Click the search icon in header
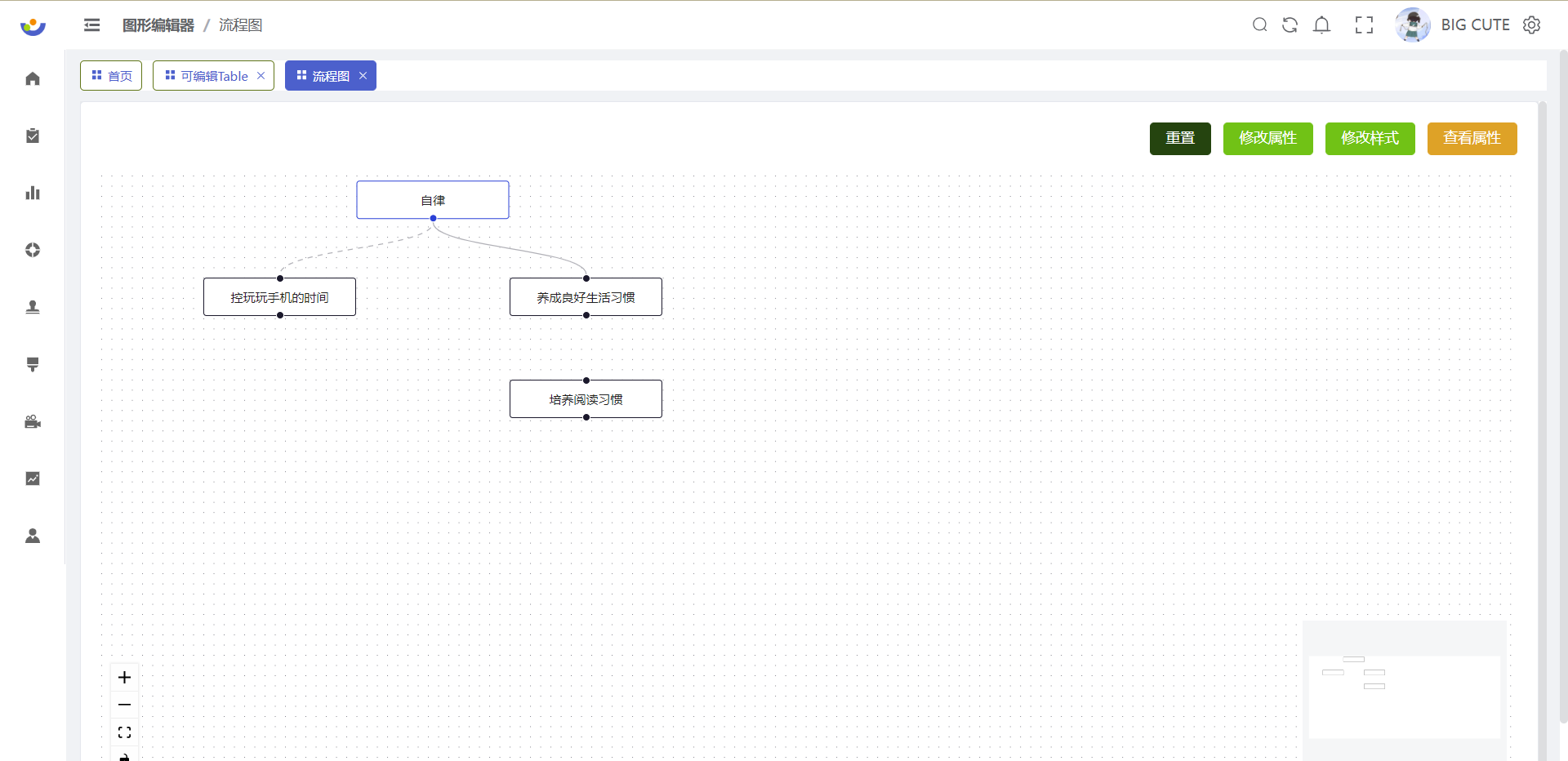Viewport: 1568px width, 761px height. (x=1259, y=25)
